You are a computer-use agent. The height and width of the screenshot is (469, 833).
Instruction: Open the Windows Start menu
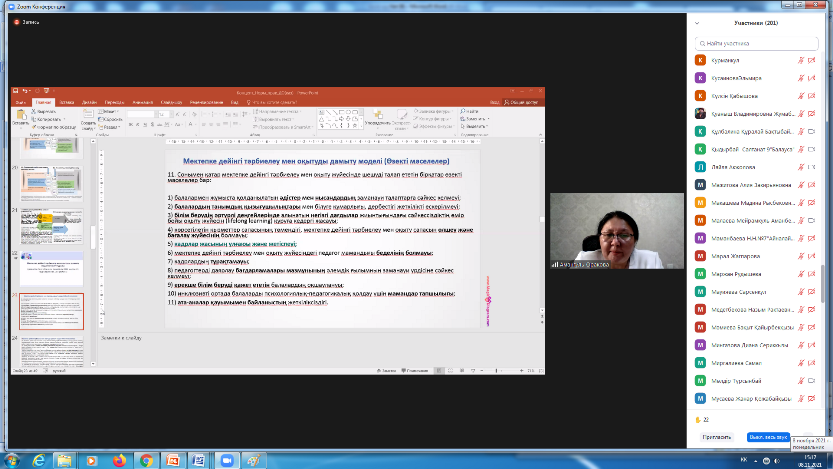click(10, 460)
